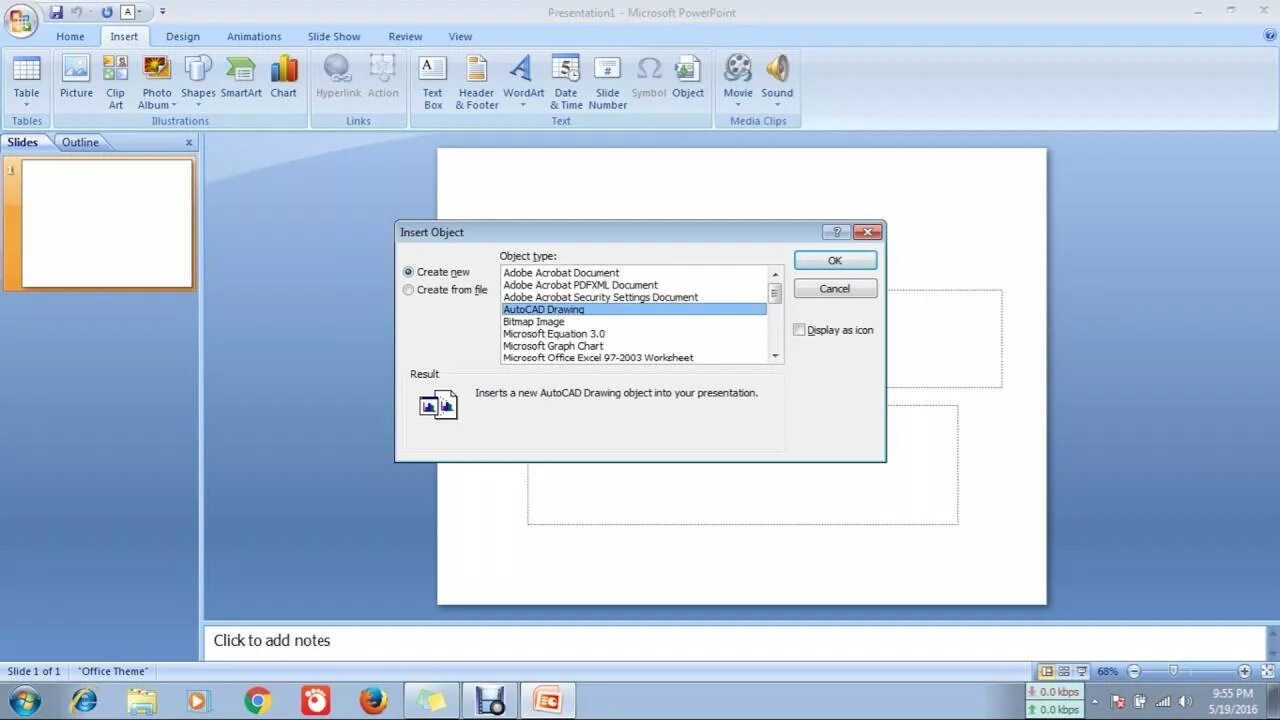Expand the Movie dropdown arrow
Image resolution: width=1280 pixels, height=720 pixels.
[x=738, y=105]
